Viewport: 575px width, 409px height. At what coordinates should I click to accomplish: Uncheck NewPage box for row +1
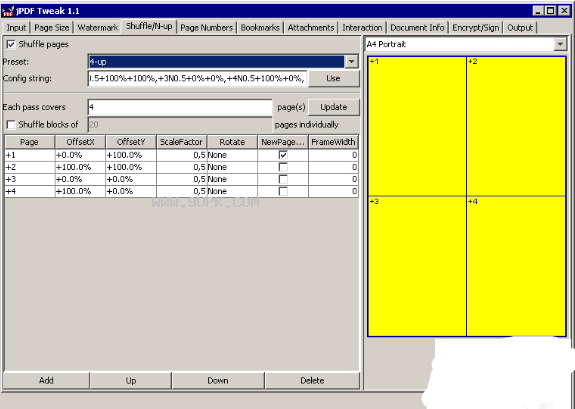(283, 155)
